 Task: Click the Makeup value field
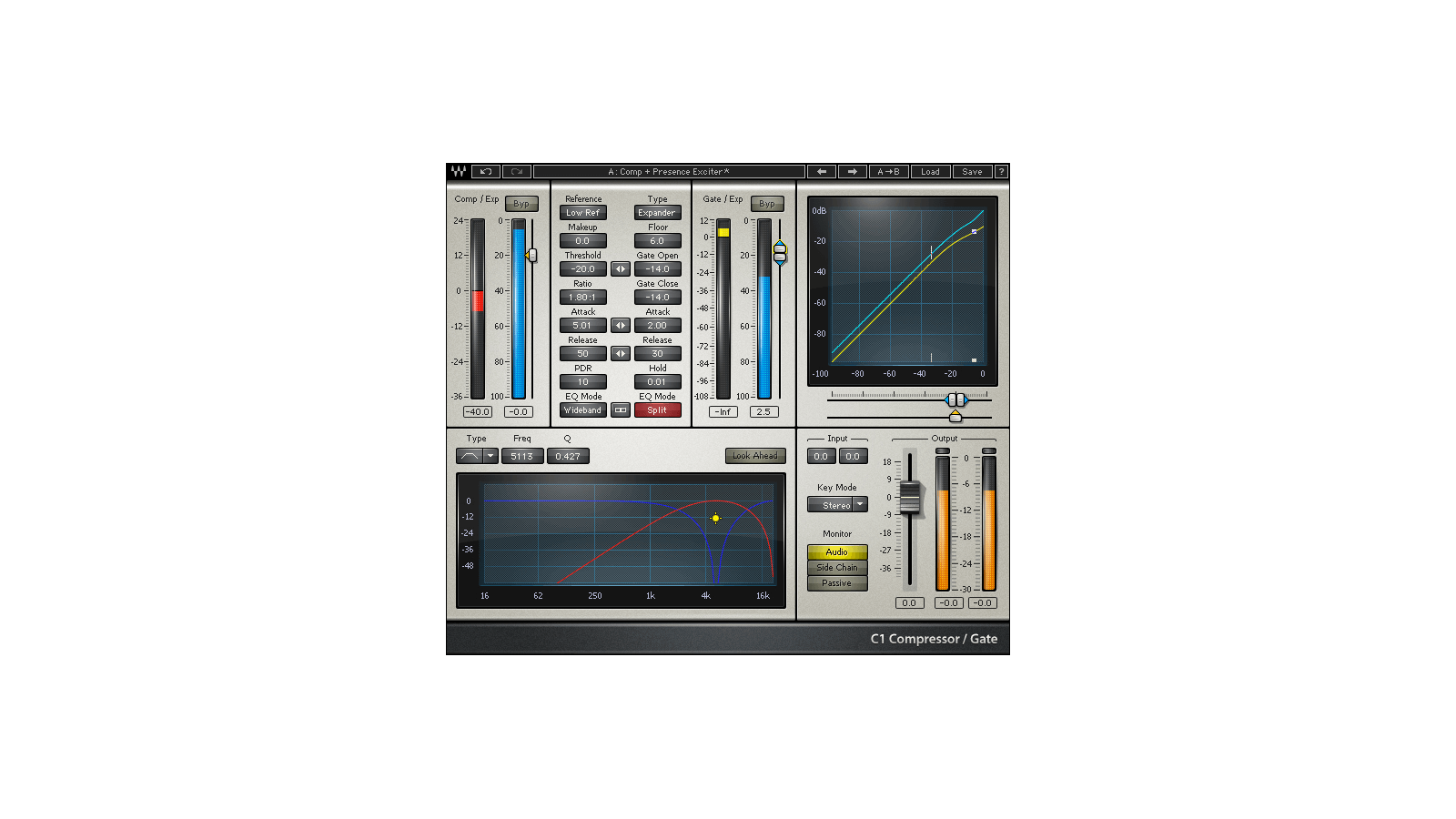(x=583, y=241)
